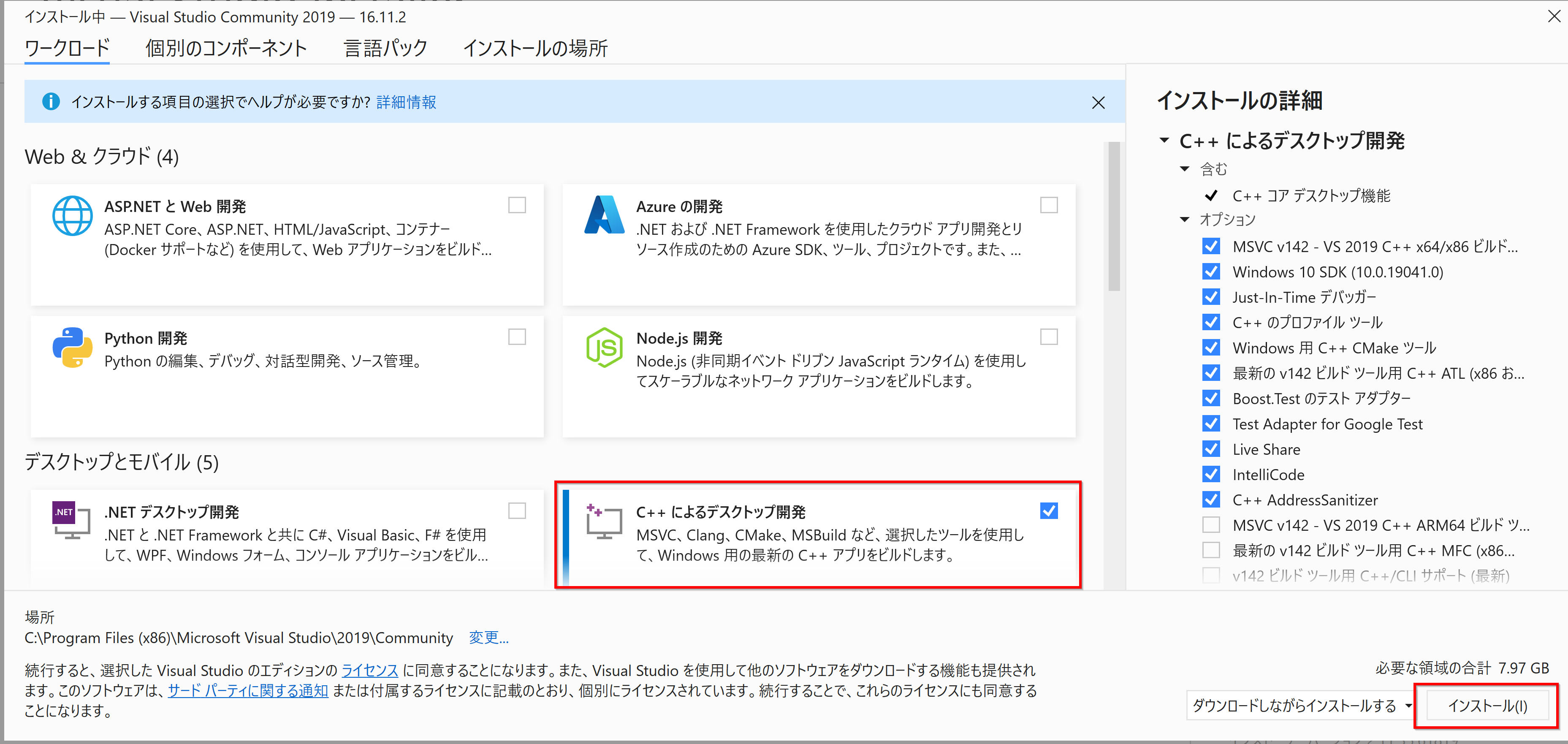
Task: Click the .NET desktop development icon
Action: click(71, 520)
